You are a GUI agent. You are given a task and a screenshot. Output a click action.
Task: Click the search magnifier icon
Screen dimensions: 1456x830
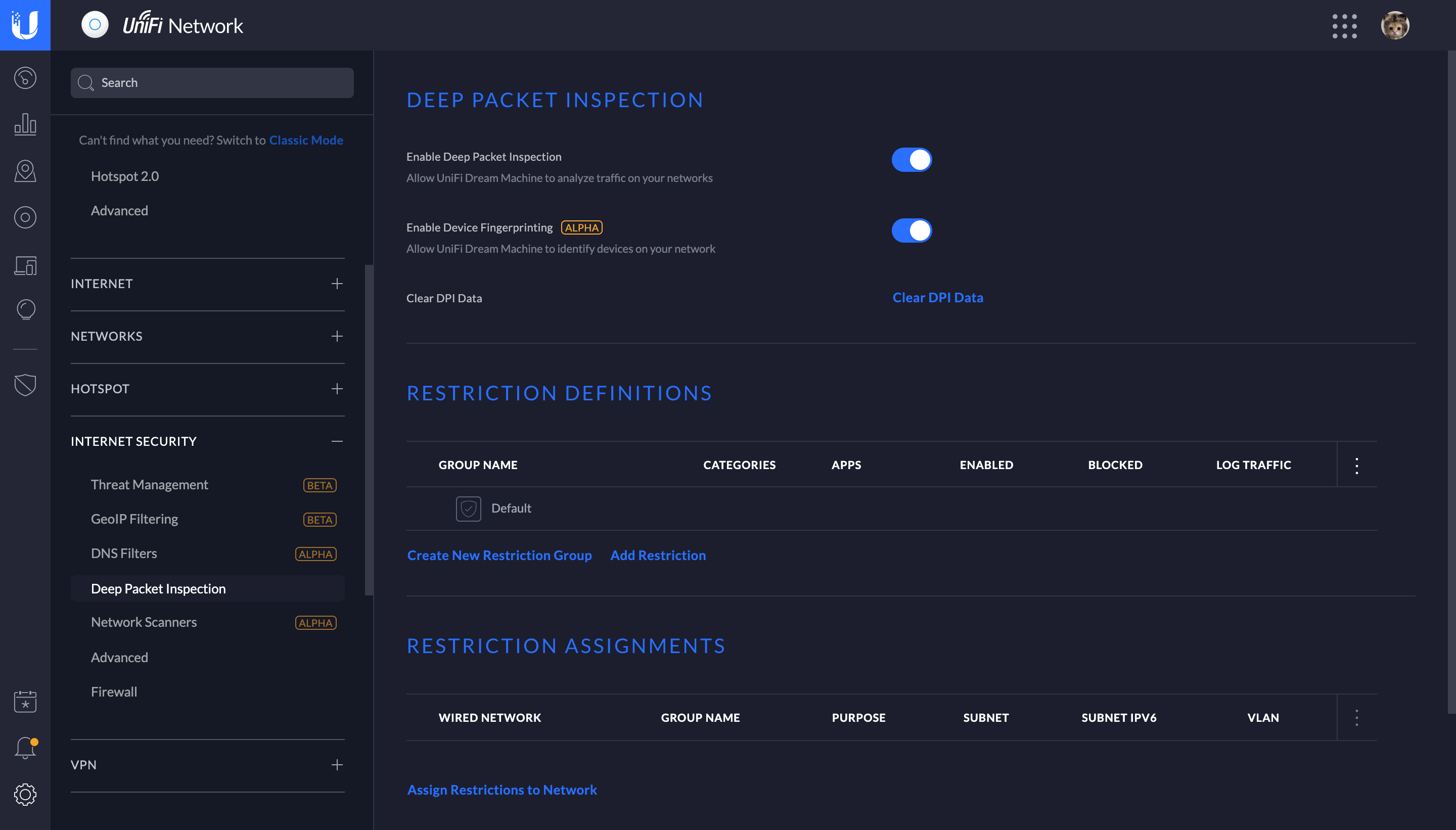(x=85, y=83)
